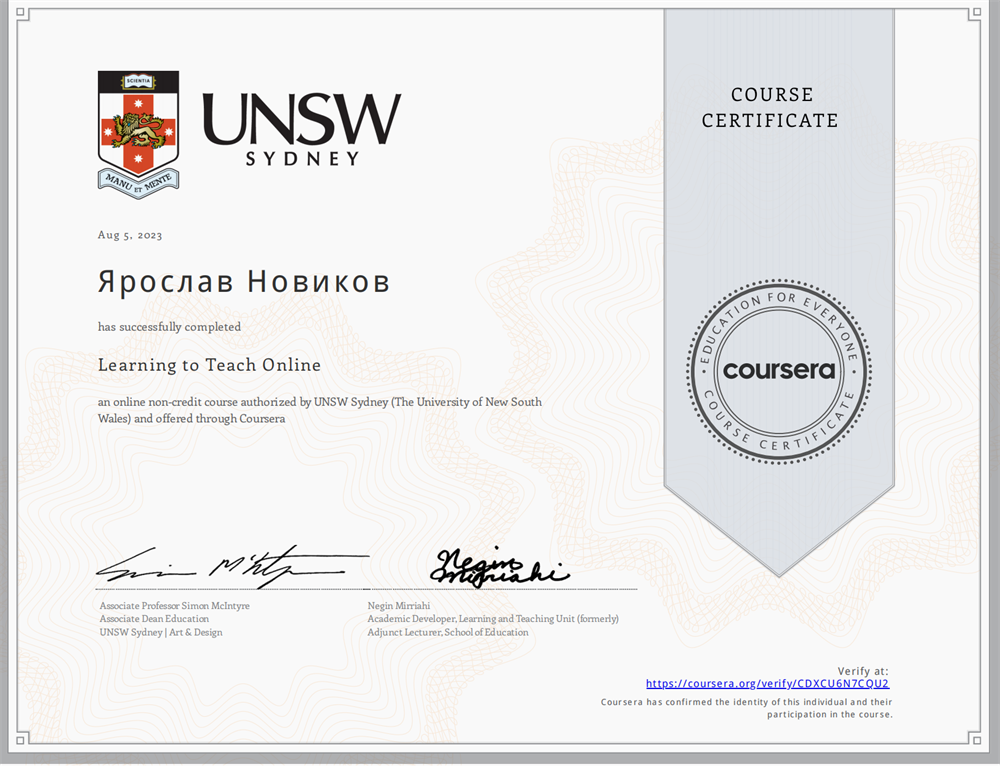The height and width of the screenshot is (766, 1000).
Task: Select the date text 'Aug 5, 2023'
Action: 130,235
